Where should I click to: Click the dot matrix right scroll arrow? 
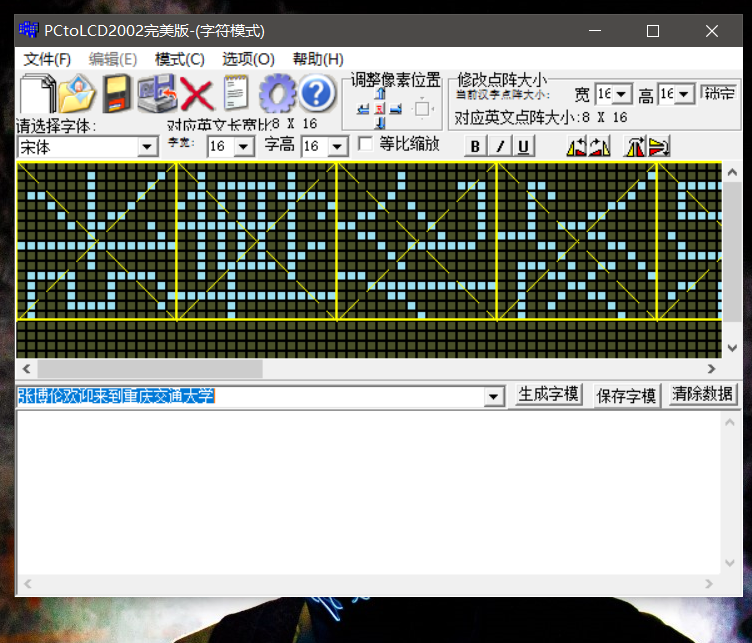coord(712,369)
